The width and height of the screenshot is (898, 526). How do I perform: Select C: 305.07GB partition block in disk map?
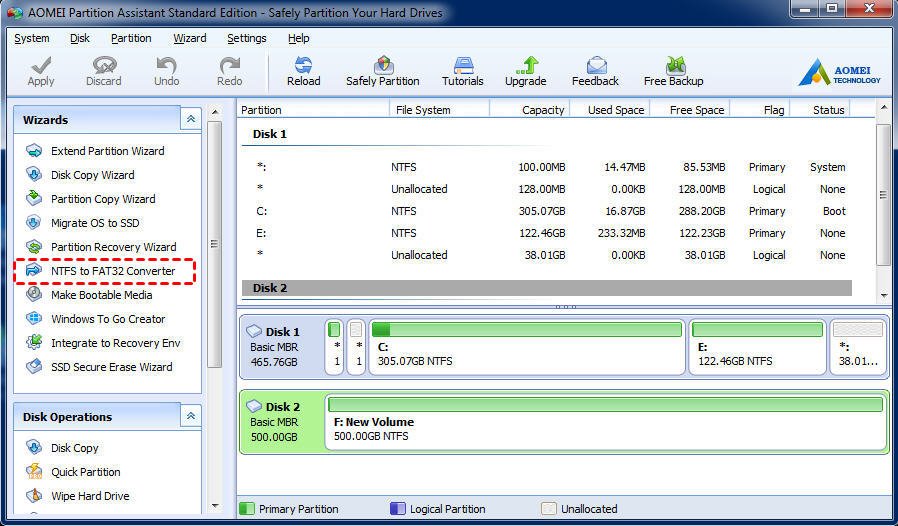(x=527, y=347)
